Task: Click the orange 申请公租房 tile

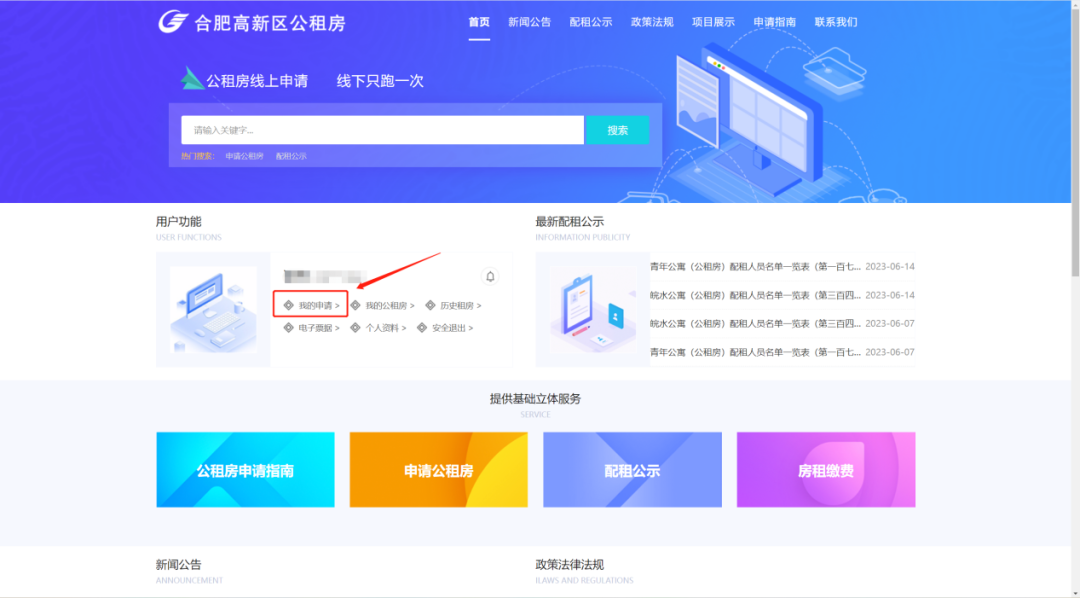Action: pos(438,470)
